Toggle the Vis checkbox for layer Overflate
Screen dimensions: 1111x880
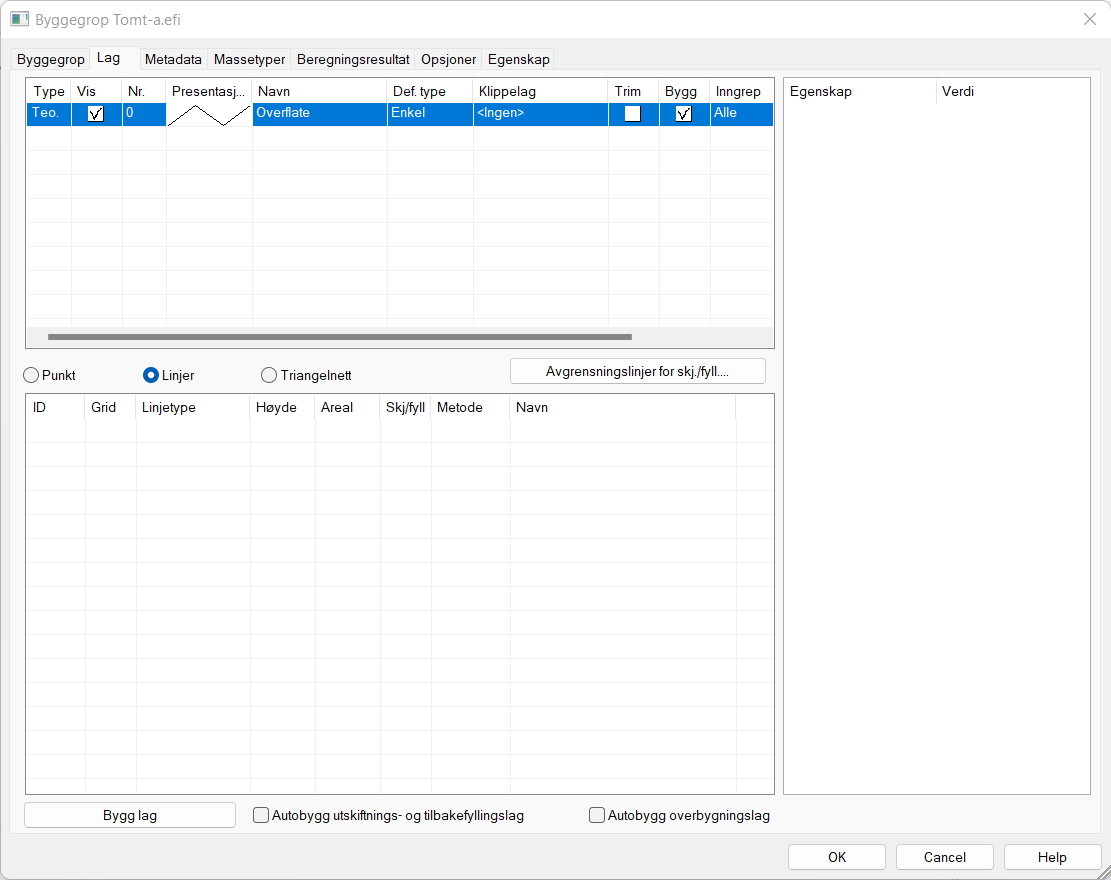click(x=96, y=114)
